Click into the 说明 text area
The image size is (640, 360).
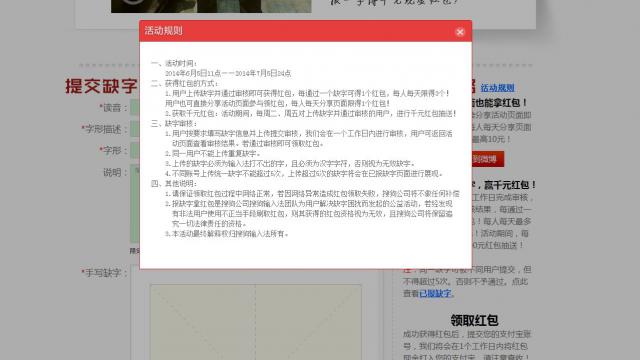point(135,203)
